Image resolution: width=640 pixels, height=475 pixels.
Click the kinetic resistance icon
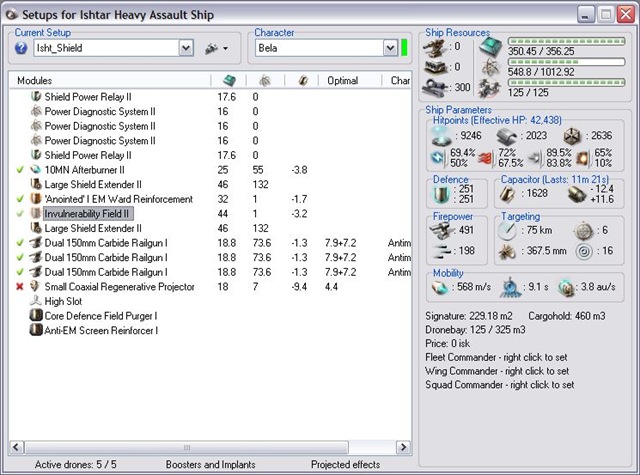535,158
